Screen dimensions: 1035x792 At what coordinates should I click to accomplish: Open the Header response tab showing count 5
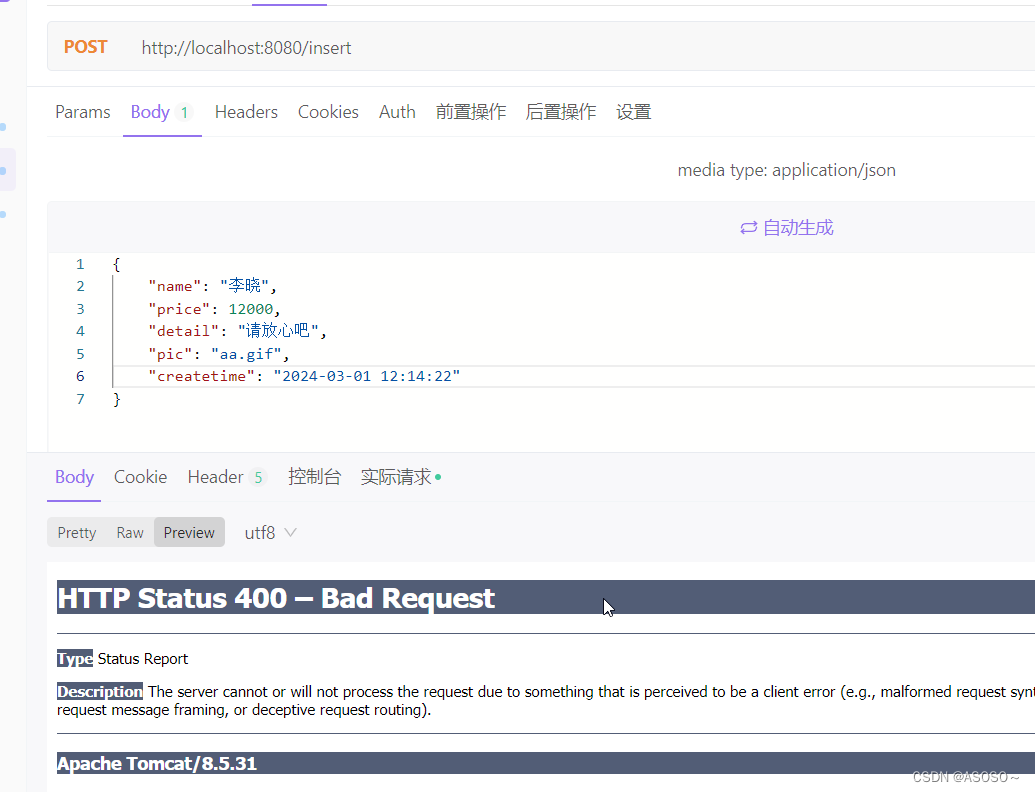(221, 477)
